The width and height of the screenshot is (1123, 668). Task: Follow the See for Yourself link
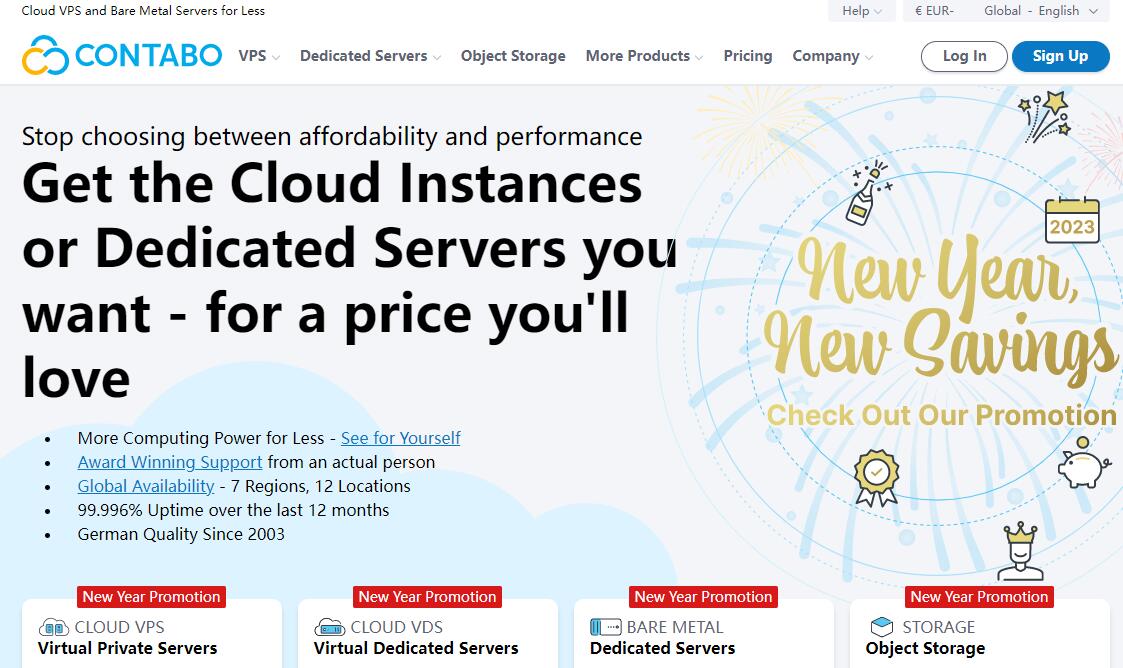(x=400, y=438)
